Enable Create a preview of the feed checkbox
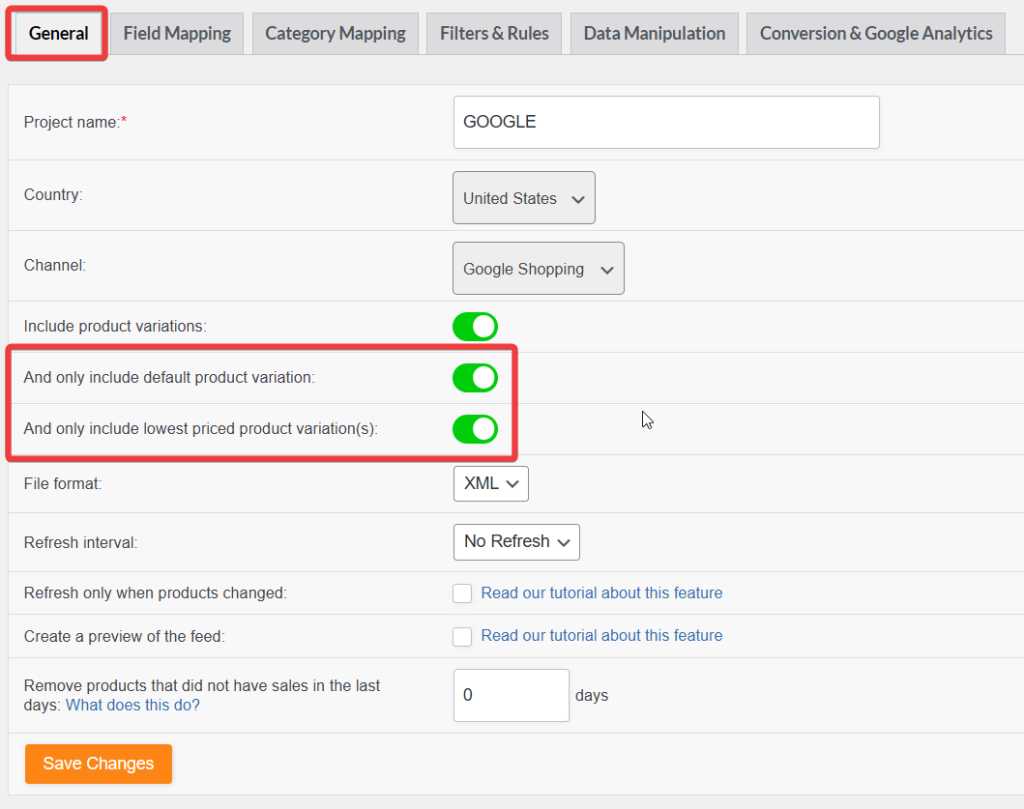Image resolution: width=1024 pixels, height=809 pixels. click(462, 637)
